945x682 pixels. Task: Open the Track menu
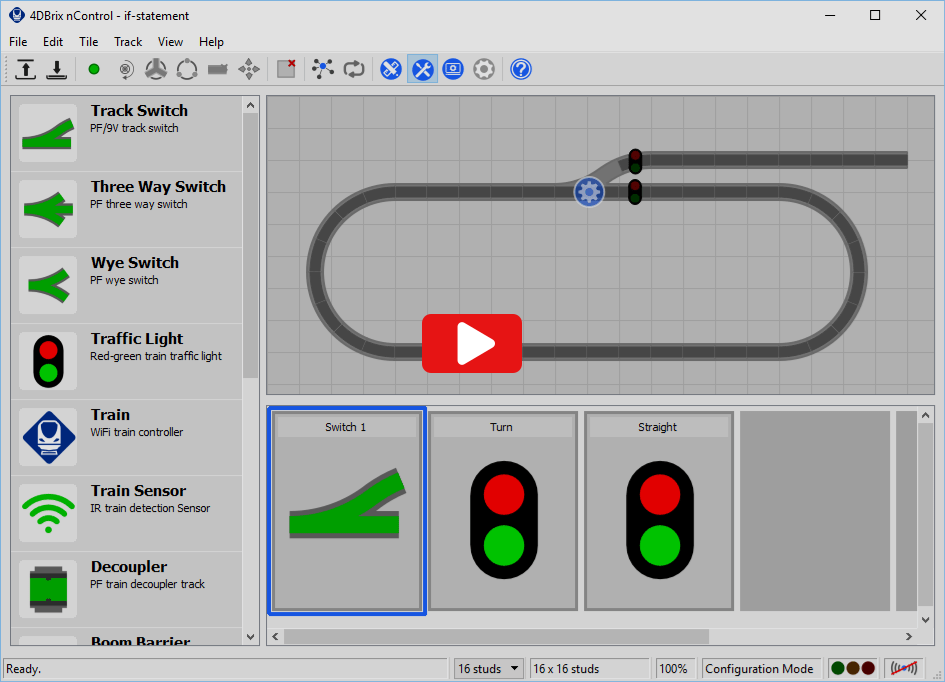128,42
